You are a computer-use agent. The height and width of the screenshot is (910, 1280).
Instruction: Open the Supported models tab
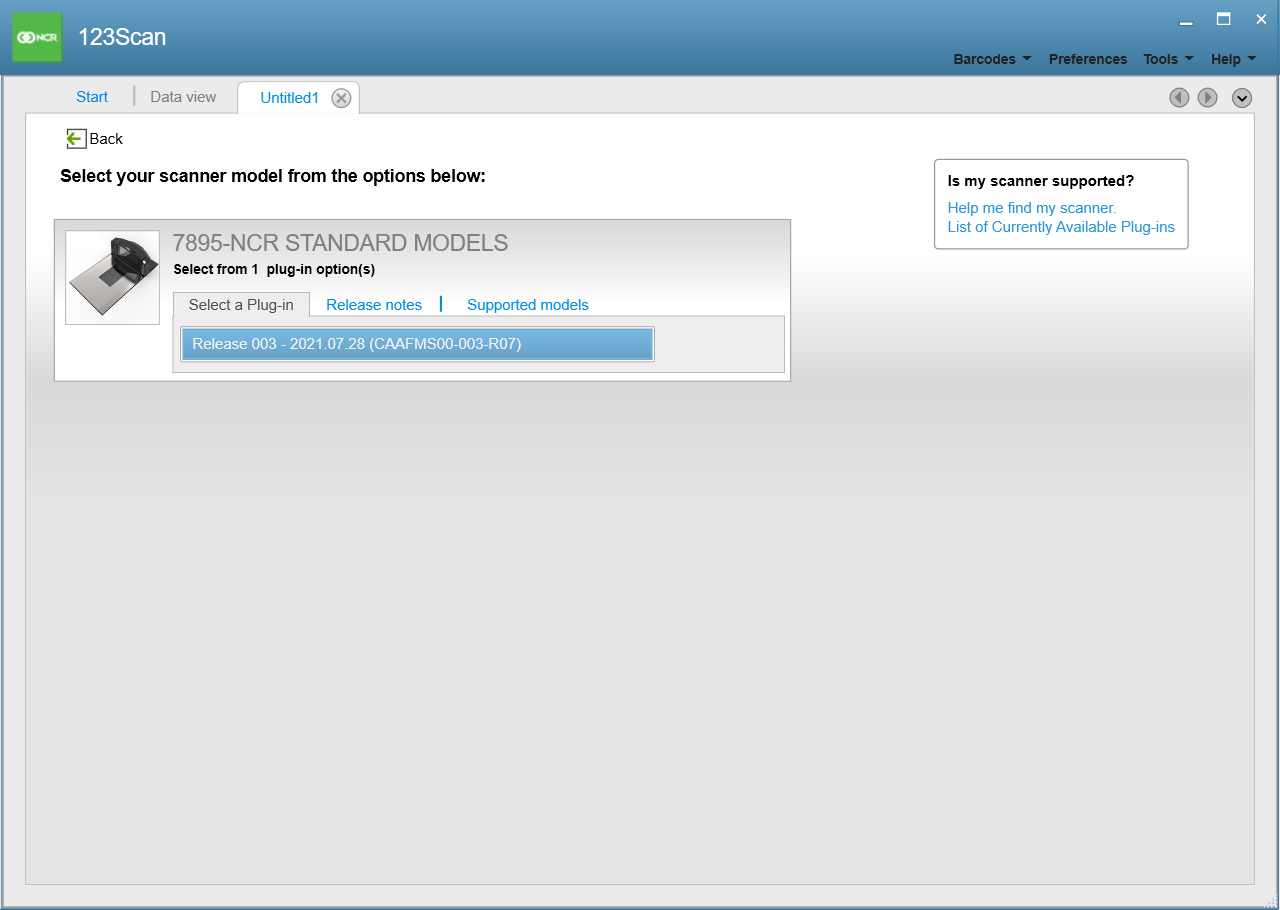coord(528,305)
